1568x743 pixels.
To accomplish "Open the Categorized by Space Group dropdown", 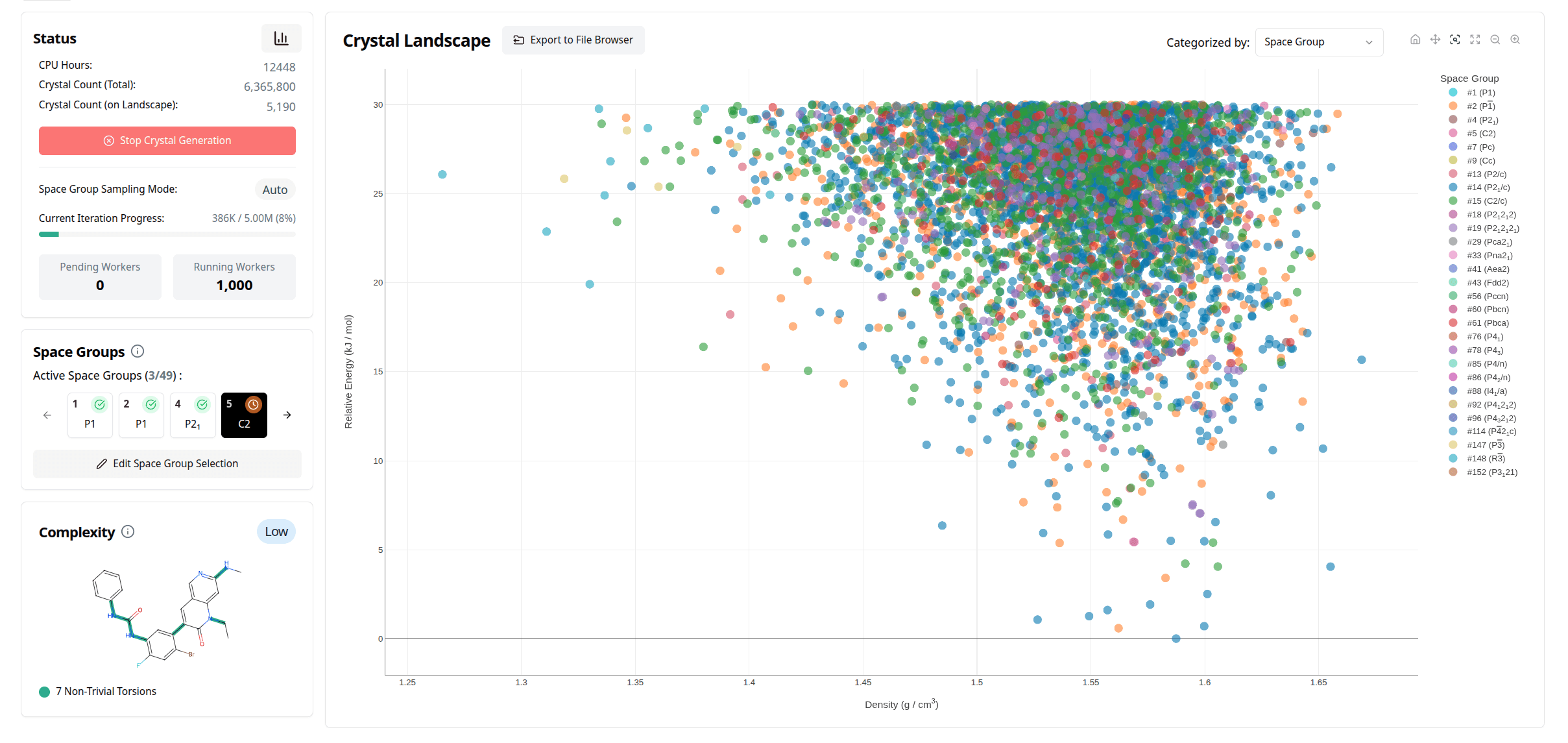I will coord(1318,42).
